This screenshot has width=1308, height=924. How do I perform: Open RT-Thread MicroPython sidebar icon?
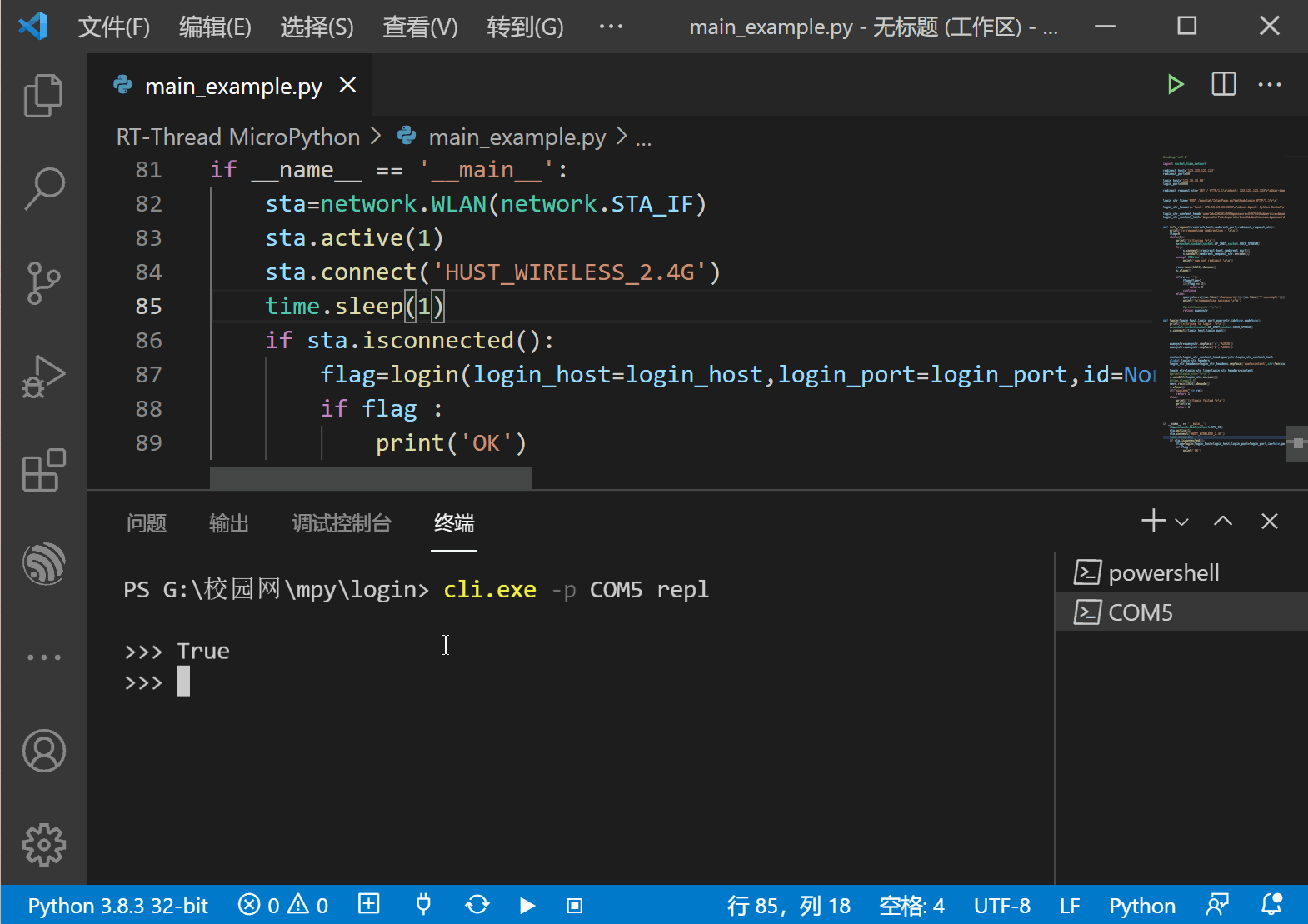pyautogui.click(x=43, y=564)
